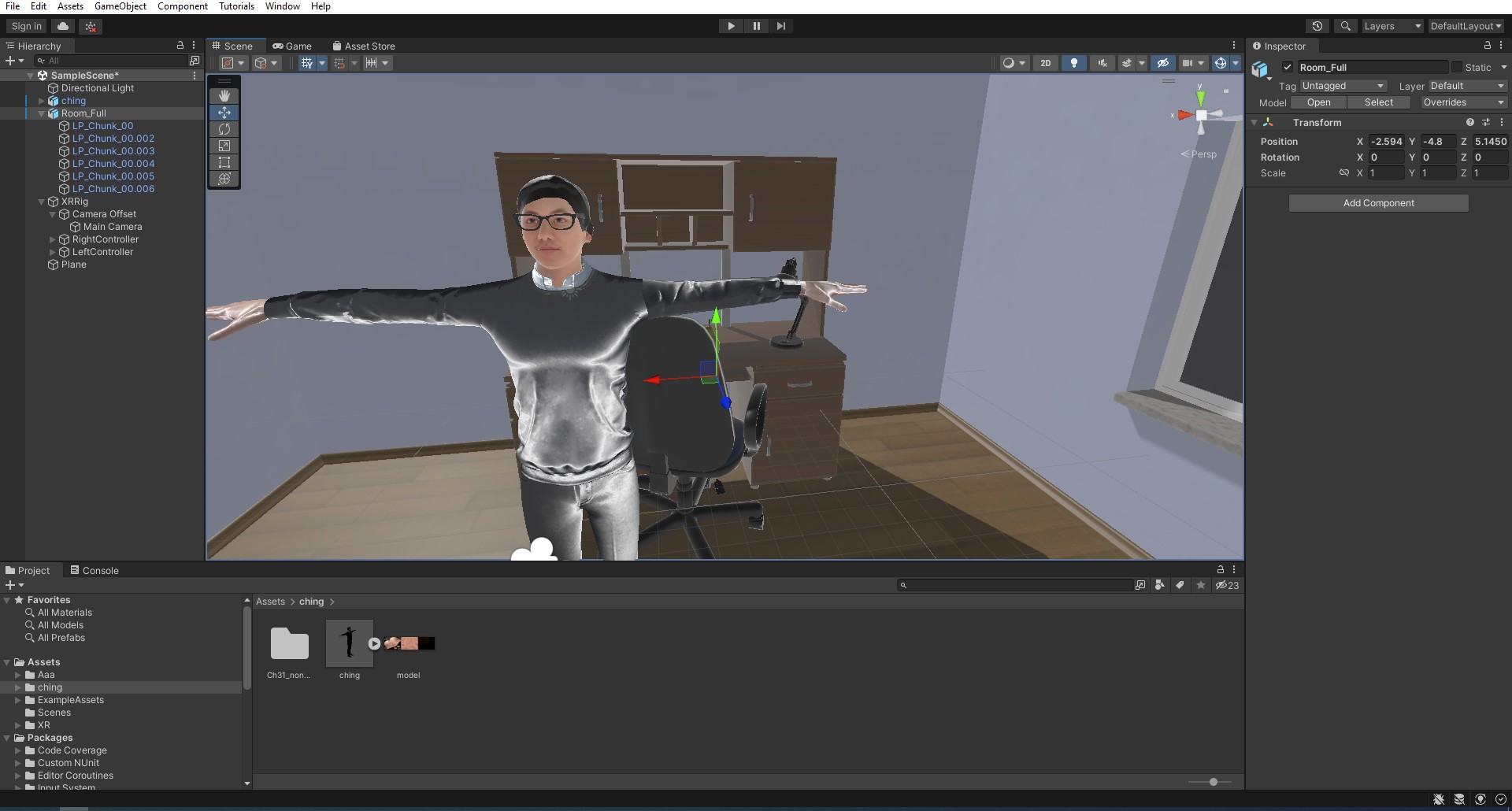Click the Pause button
The height and width of the screenshot is (811, 1512).
point(756,26)
